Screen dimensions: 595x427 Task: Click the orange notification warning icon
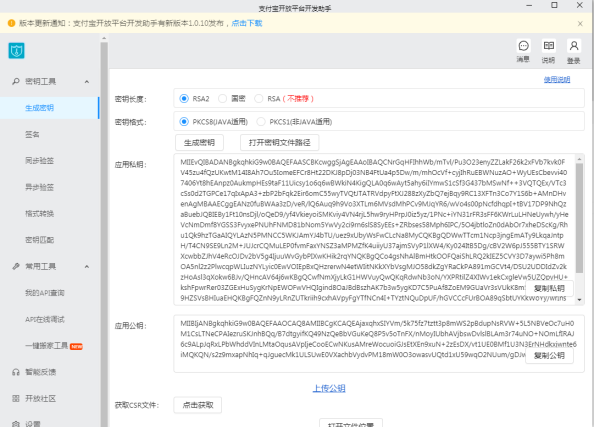click(11, 23)
